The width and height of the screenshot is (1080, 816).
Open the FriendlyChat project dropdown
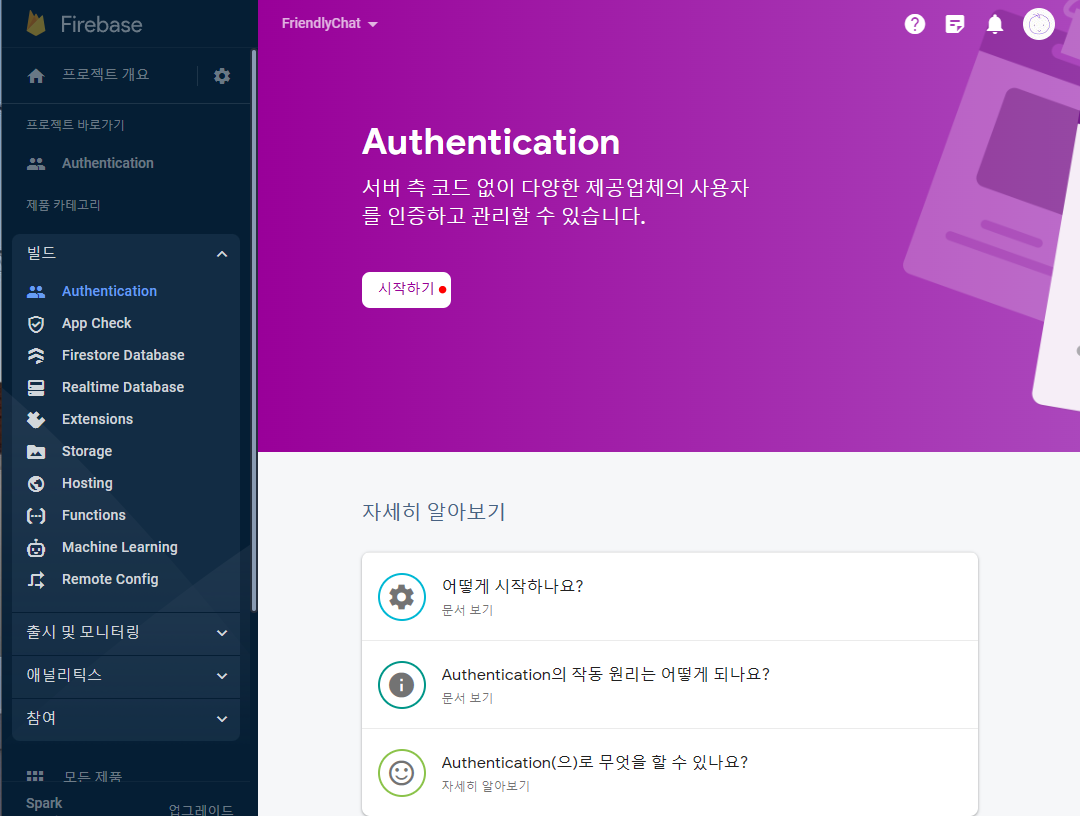329,23
